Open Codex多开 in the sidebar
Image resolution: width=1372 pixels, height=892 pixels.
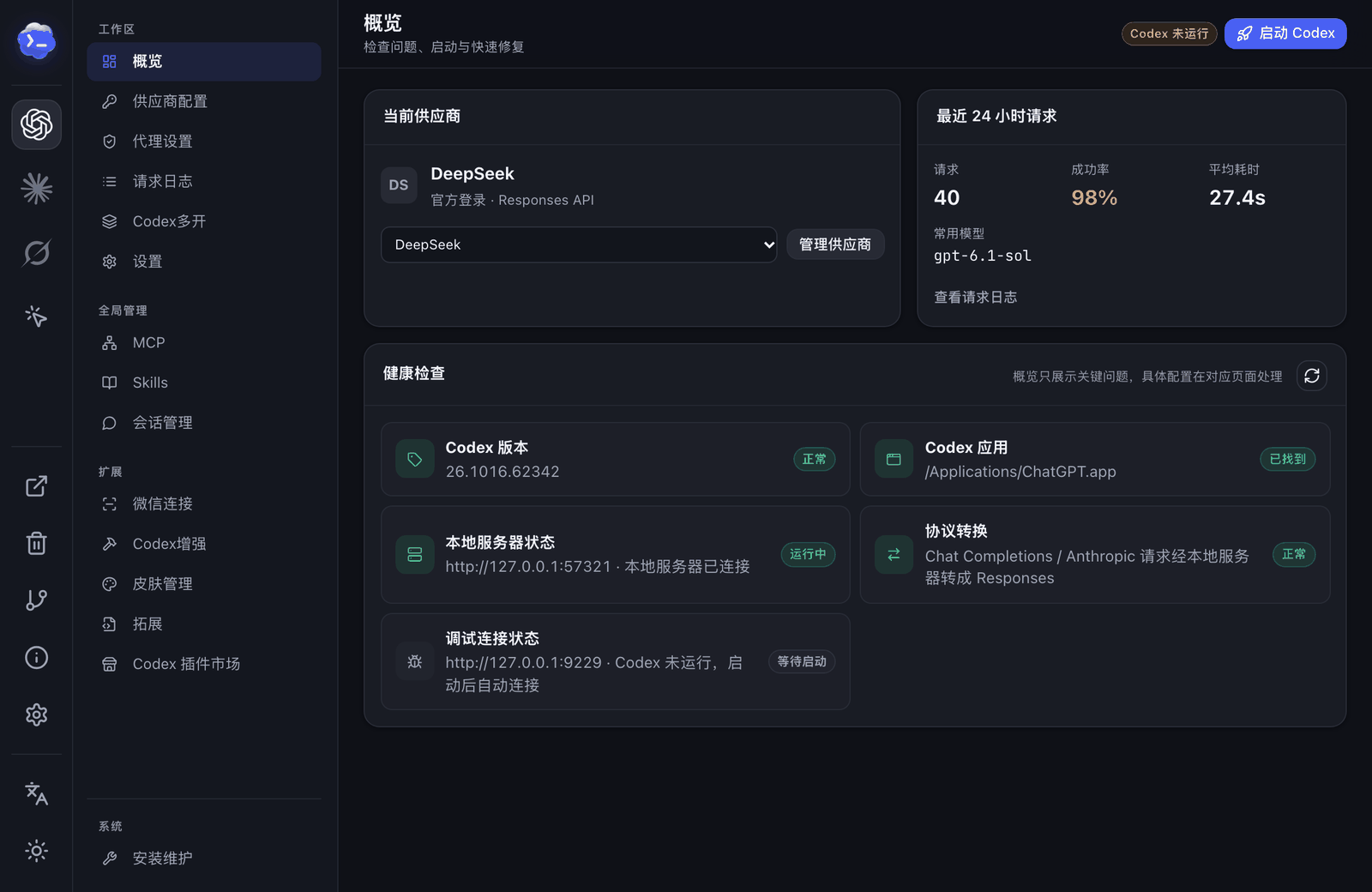click(x=204, y=221)
